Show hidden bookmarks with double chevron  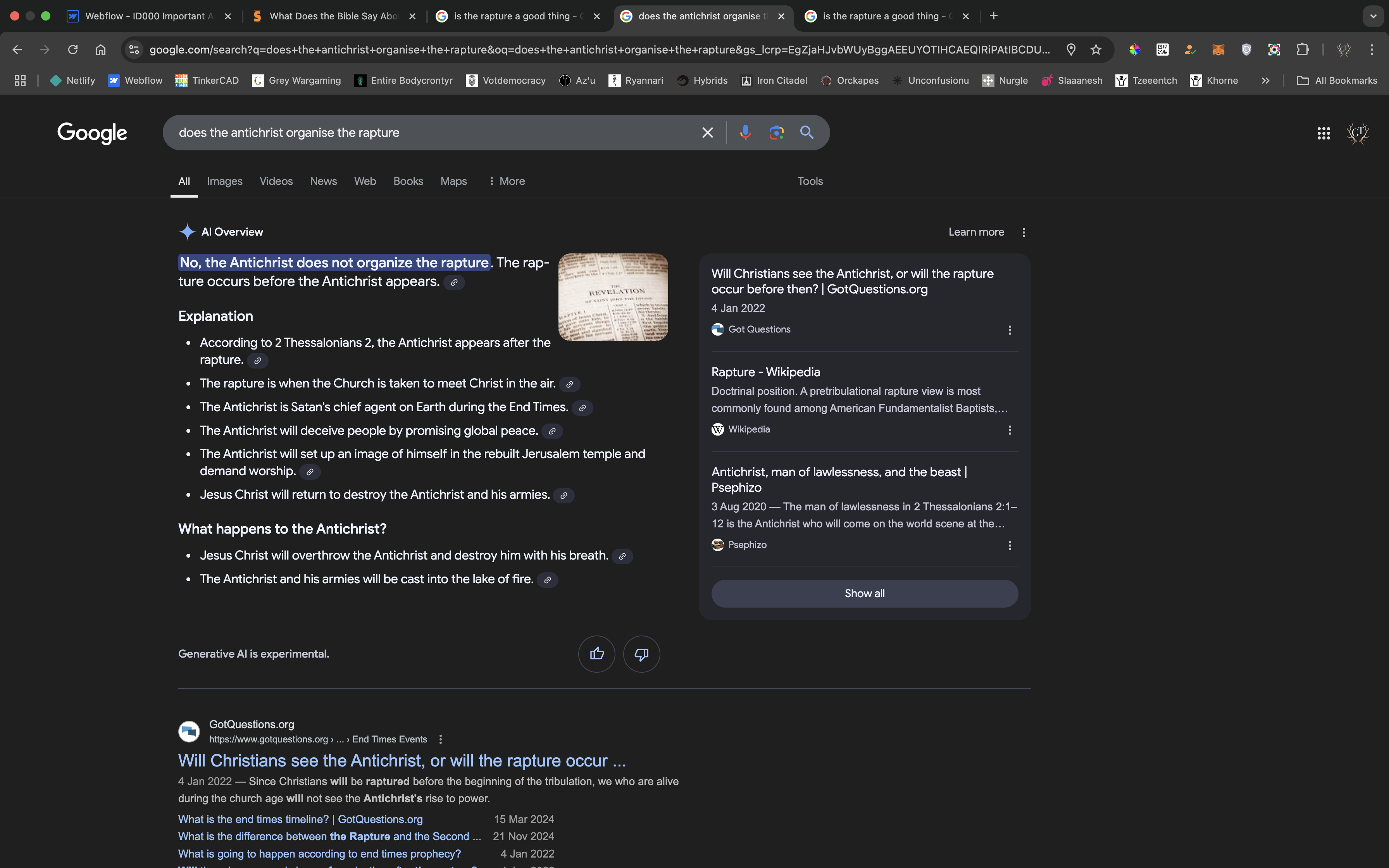(1265, 80)
